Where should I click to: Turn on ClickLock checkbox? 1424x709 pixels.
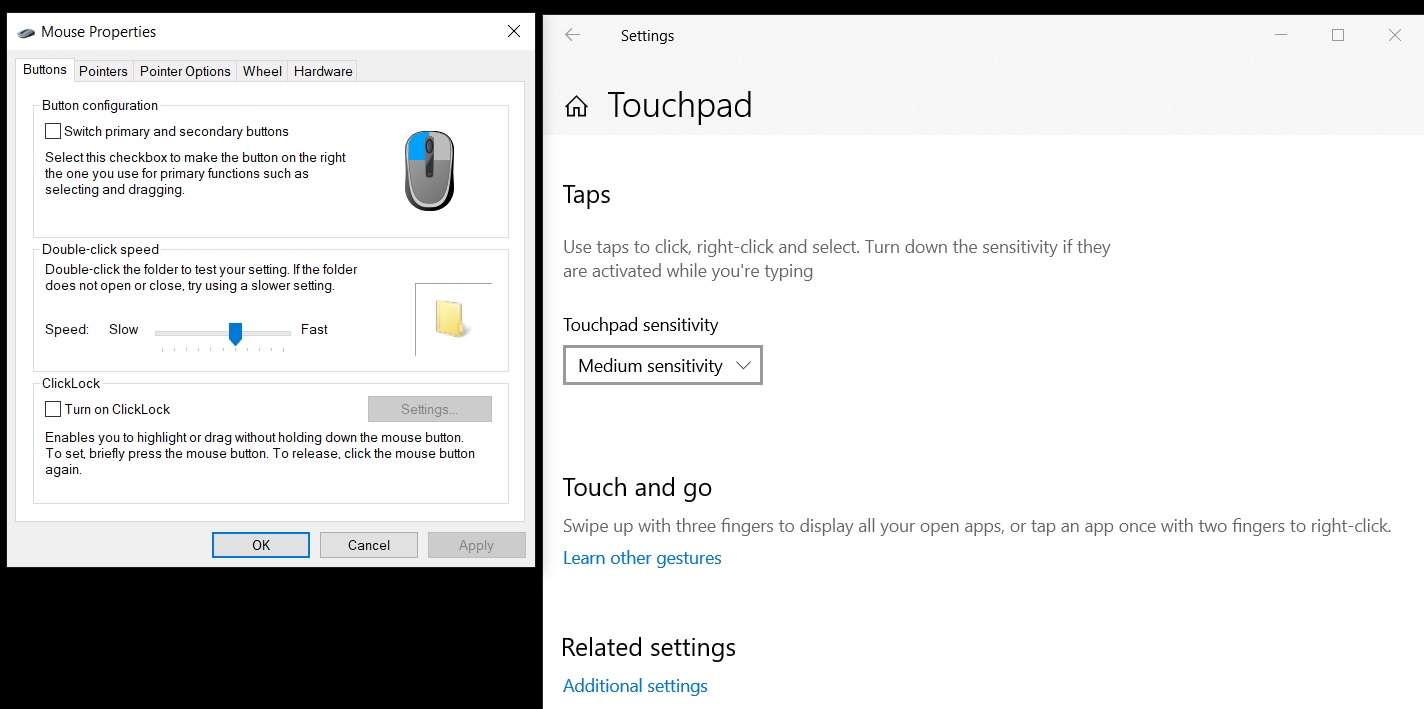(53, 409)
